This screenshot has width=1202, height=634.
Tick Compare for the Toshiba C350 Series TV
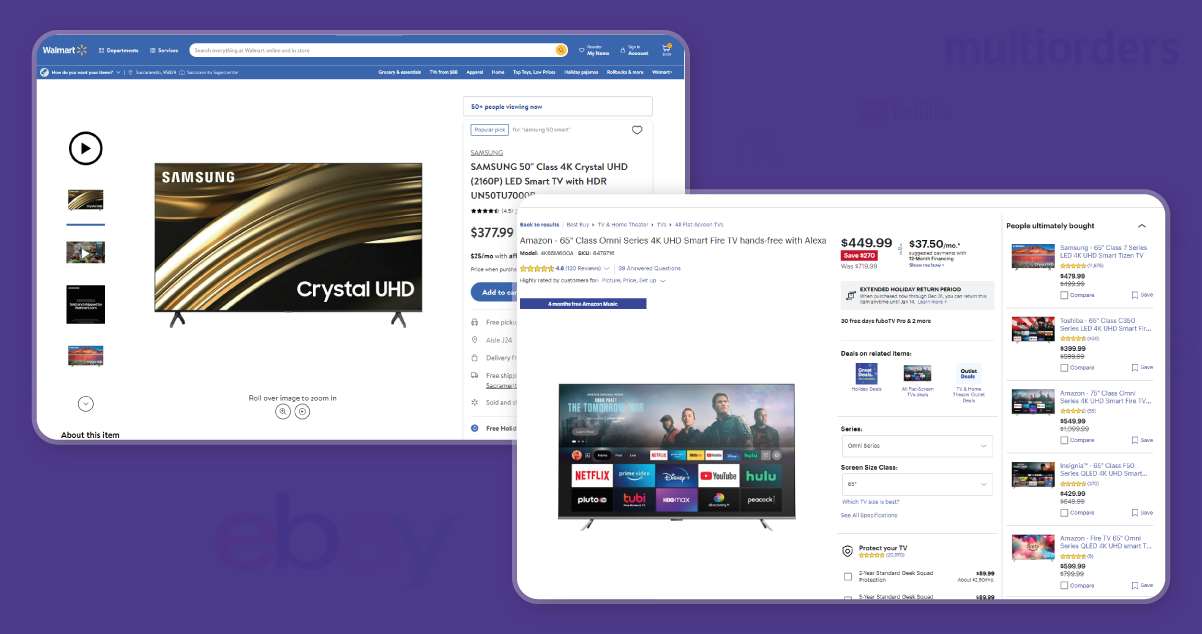pos(1064,368)
